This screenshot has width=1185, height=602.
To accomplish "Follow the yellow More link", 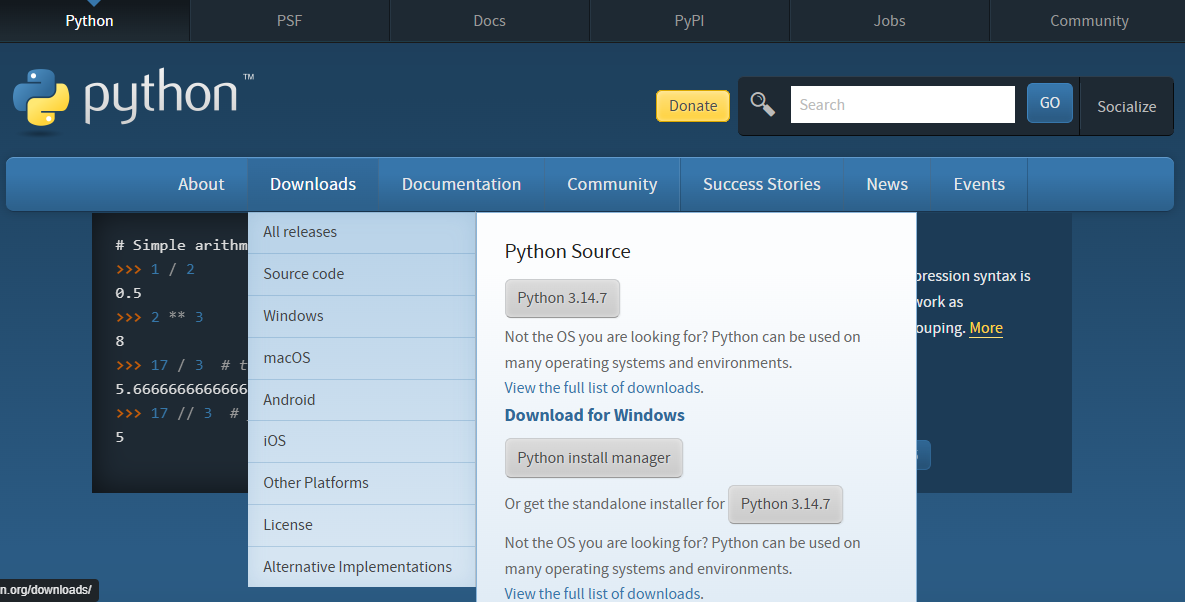I will tap(985, 328).
